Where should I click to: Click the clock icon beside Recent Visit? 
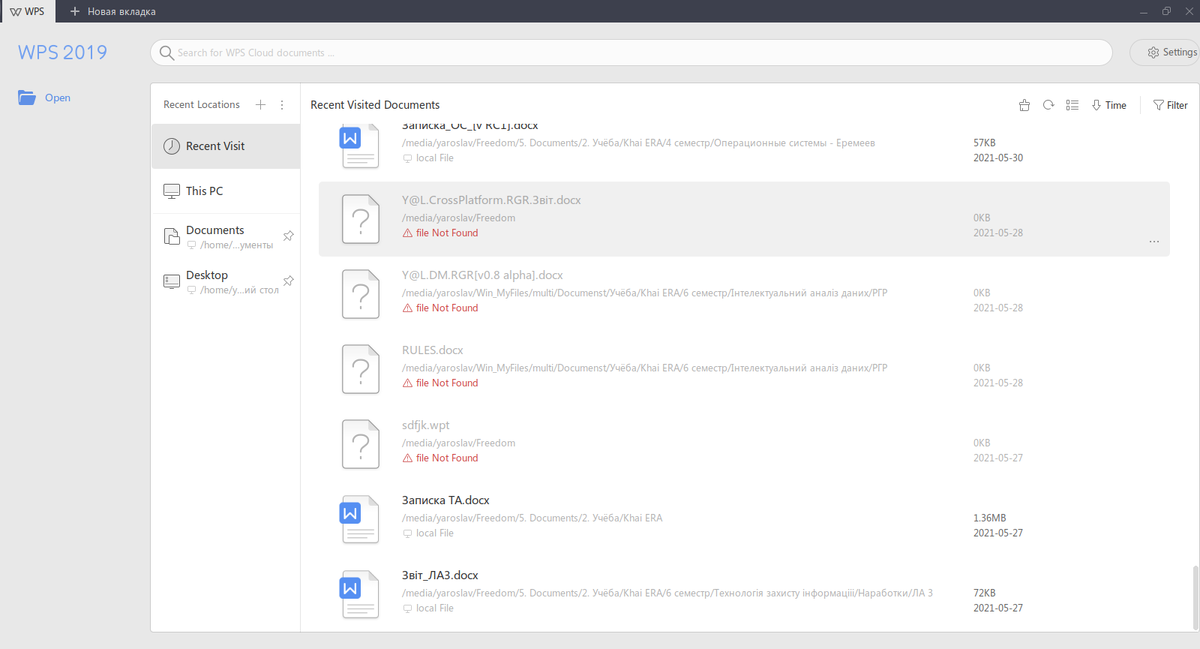[x=171, y=146]
